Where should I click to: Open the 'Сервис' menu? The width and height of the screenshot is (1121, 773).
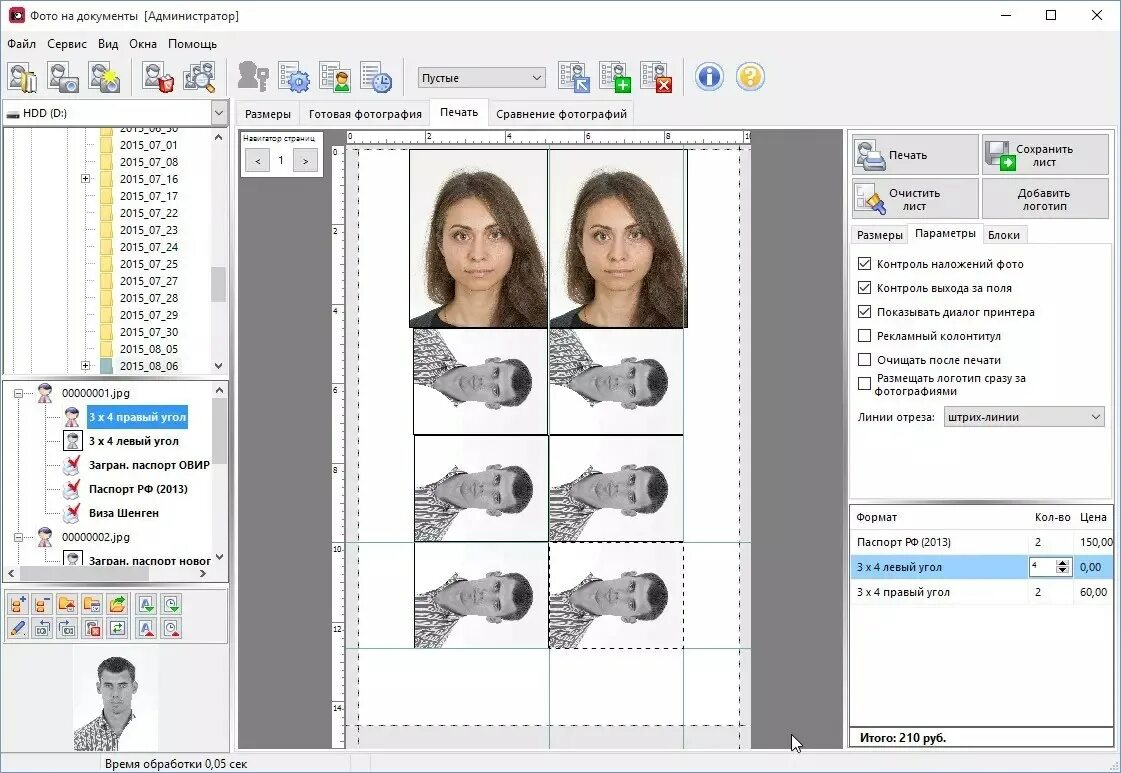click(x=67, y=44)
